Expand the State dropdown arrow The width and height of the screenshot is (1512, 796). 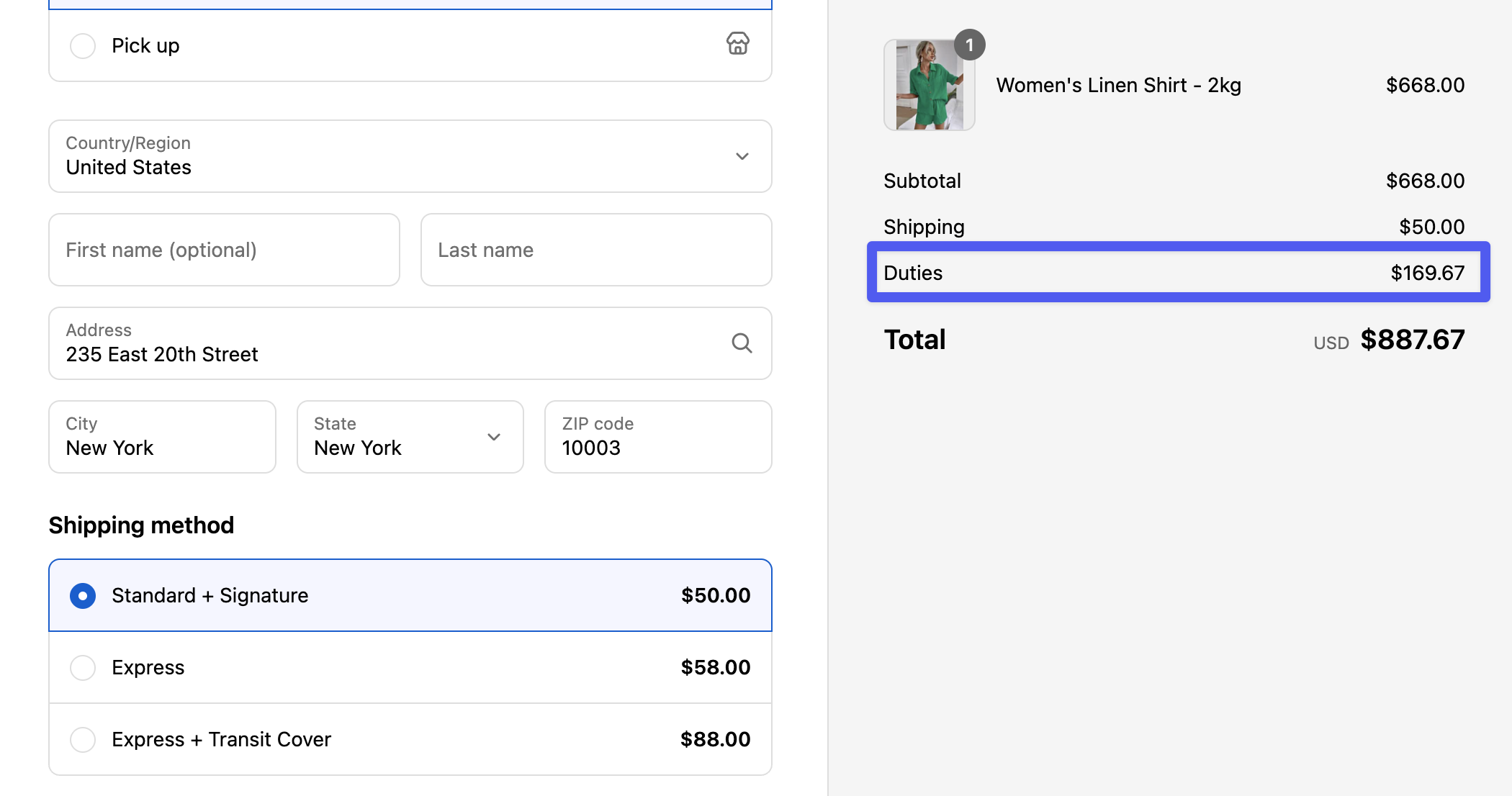(494, 437)
